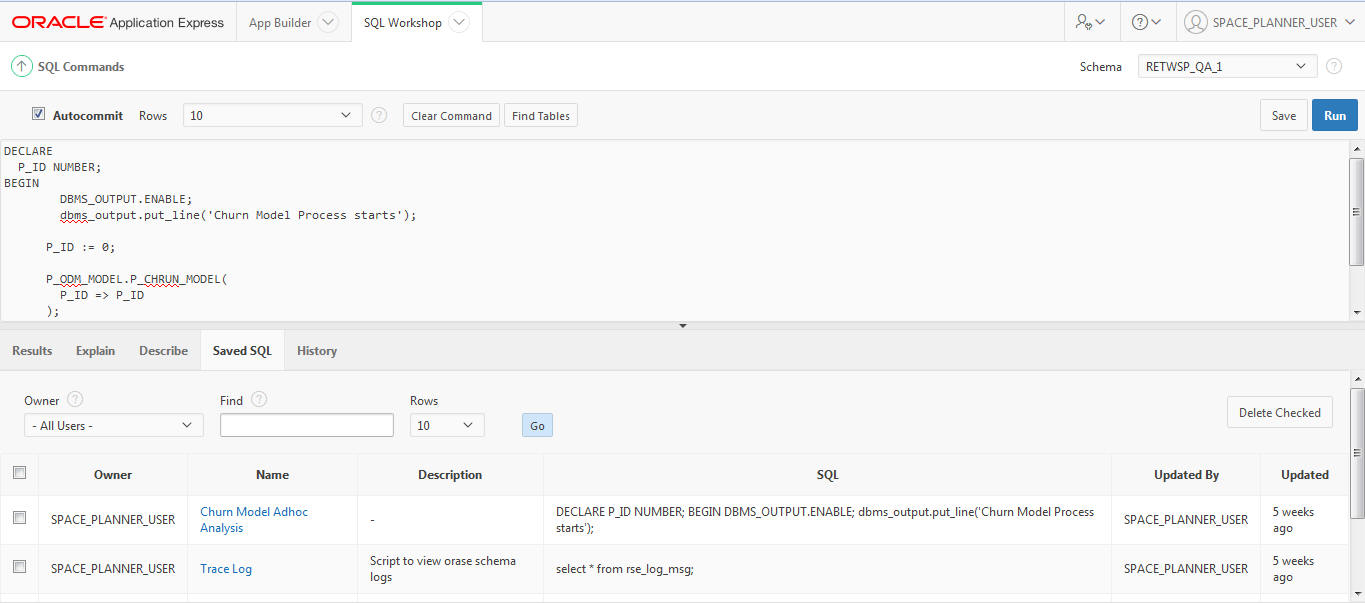1365x603 pixels.
Task: Click the Delete Checked button
Action: [x=1279, y=412]
